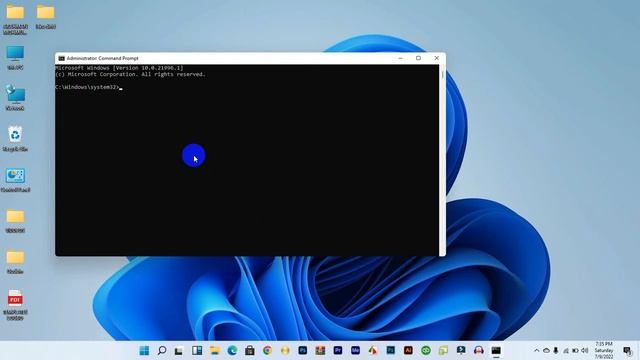
Task: Click the "Administrator: Command Prompt" title text
Action: 102,58
